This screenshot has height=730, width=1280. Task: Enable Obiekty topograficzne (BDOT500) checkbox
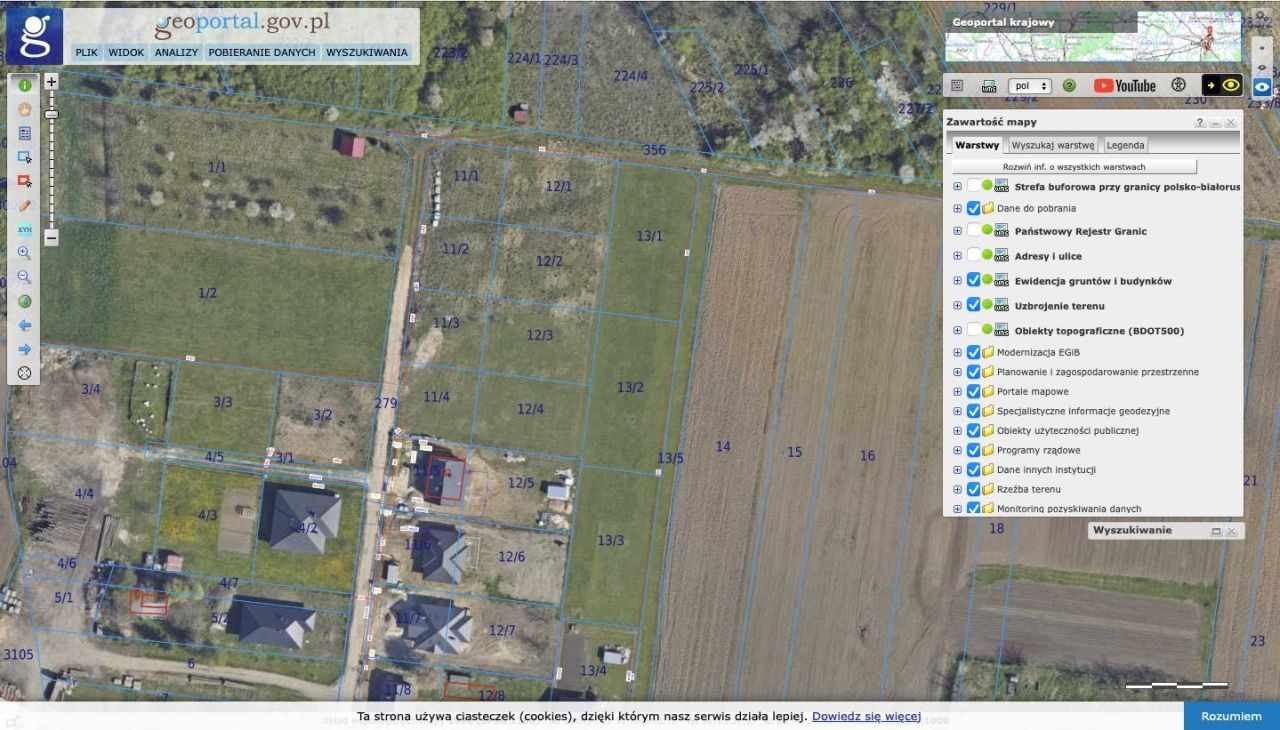974,330
